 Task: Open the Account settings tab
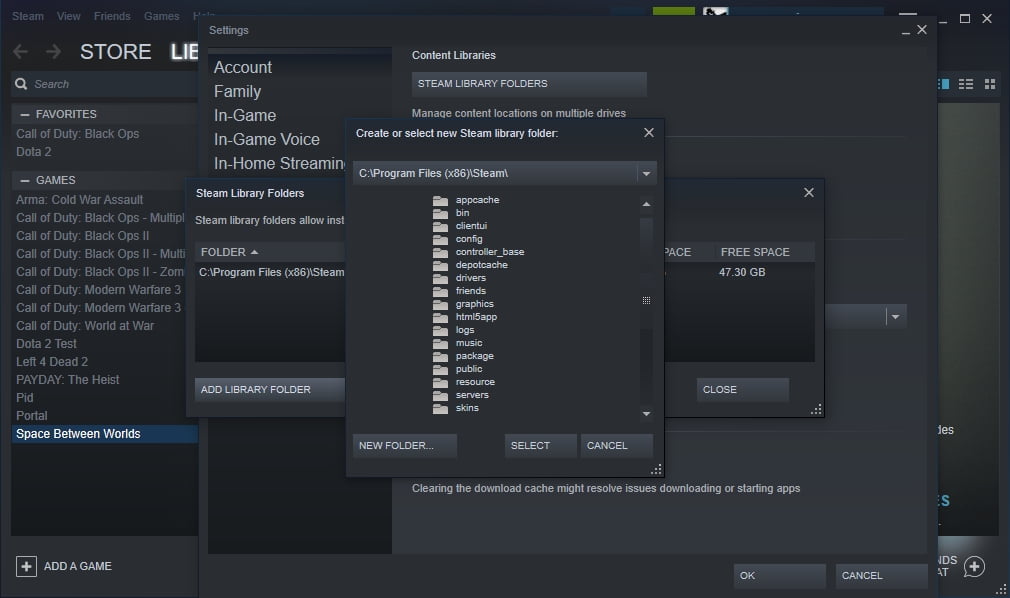pos(243,67)
